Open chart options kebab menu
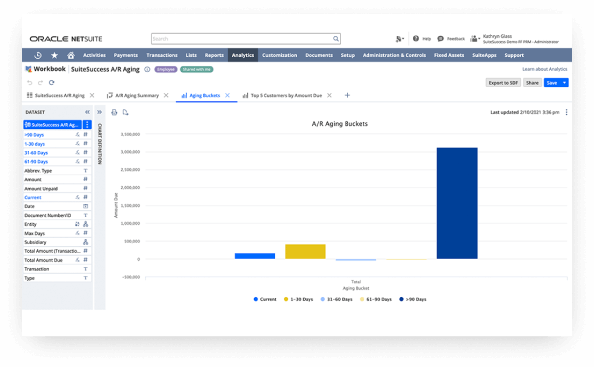 566,112
